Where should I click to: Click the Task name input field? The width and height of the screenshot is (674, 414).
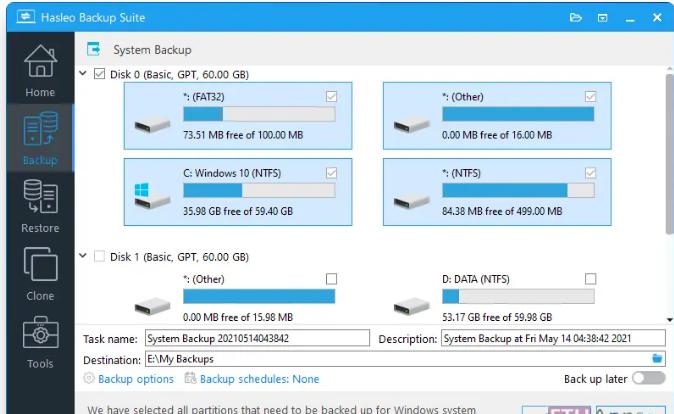point(257,338)
